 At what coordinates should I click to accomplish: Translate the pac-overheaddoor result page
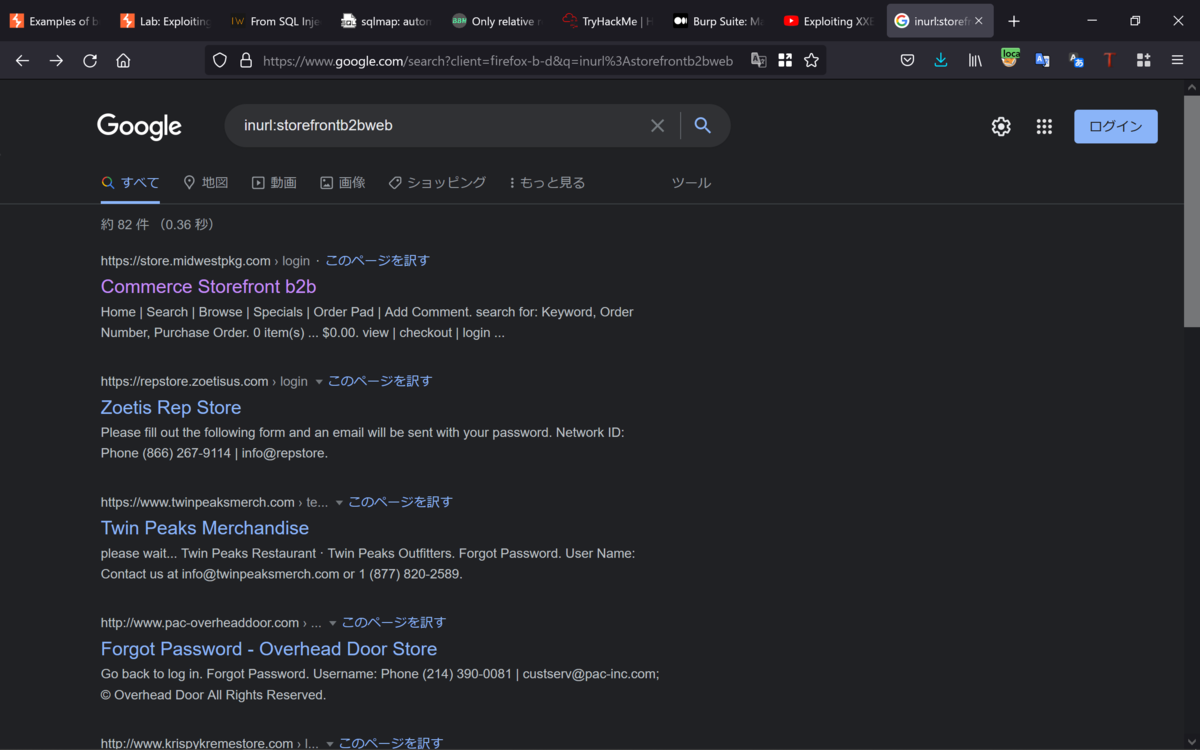tap(394, 622)
